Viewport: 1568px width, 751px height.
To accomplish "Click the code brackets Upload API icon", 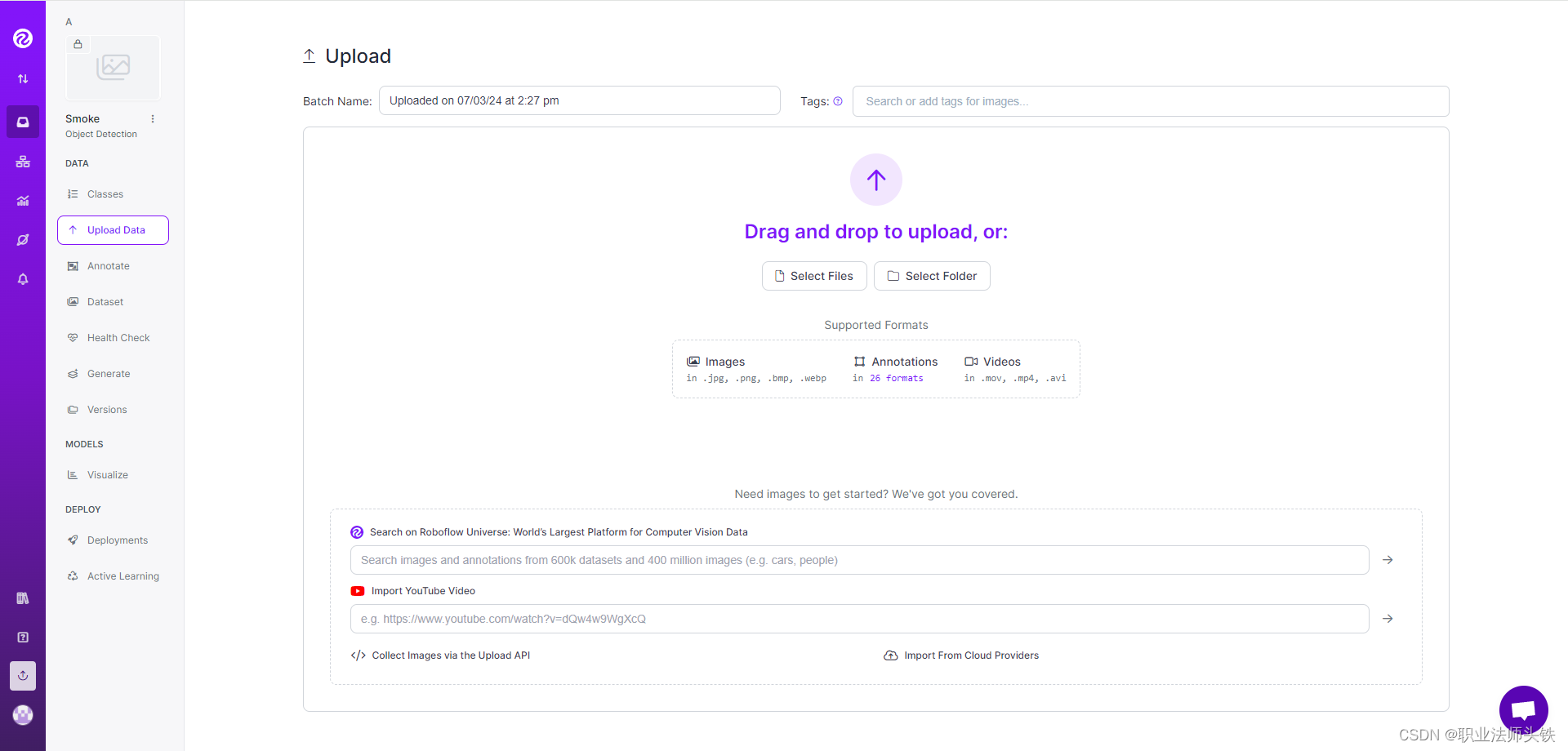I will click(x=358, y=655).
